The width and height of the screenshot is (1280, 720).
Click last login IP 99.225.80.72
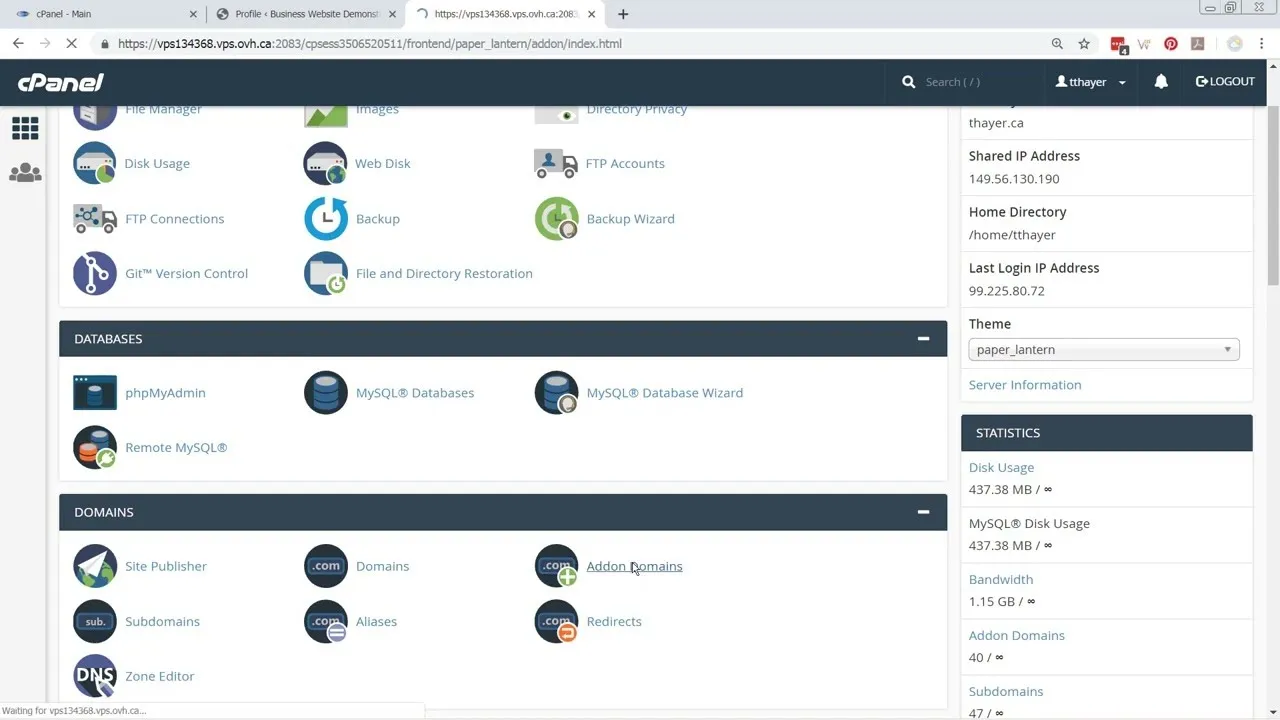pos(1007,291)
